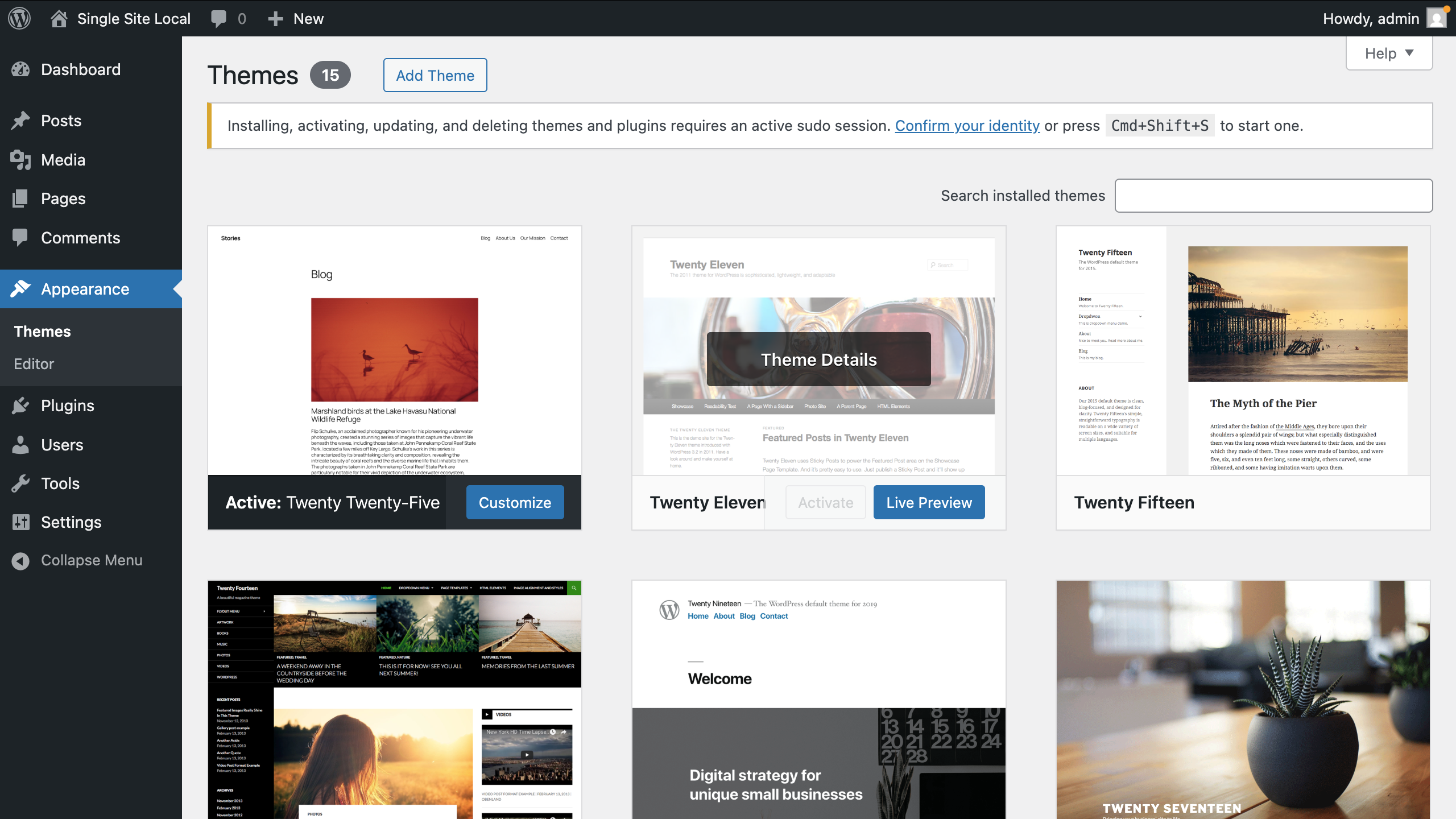The height and width of the screenshot is (819, 1456).
Task: Click the Comments speech bubble sidebar icon
Action: point(20,238)
